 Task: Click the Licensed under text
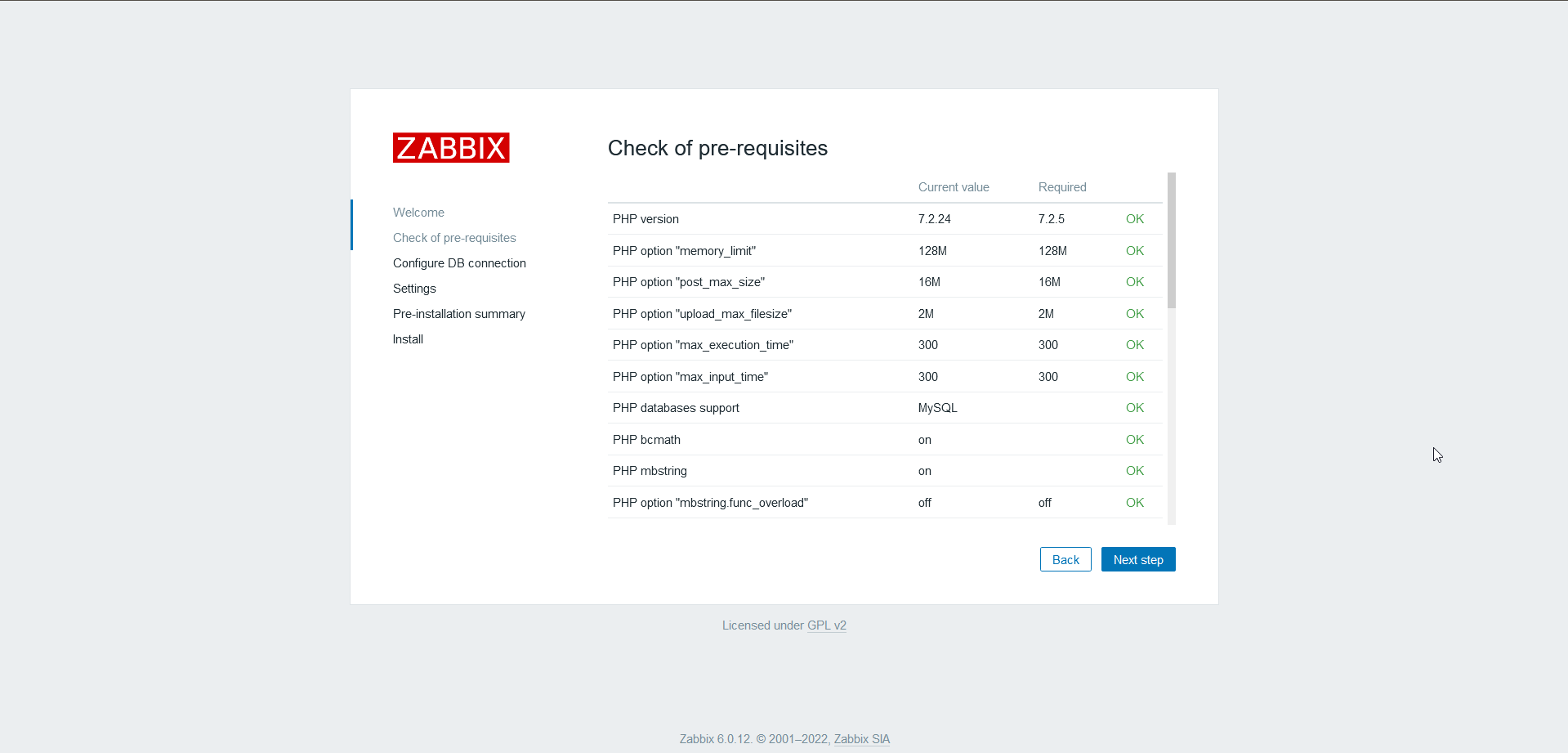pos(763,625)
